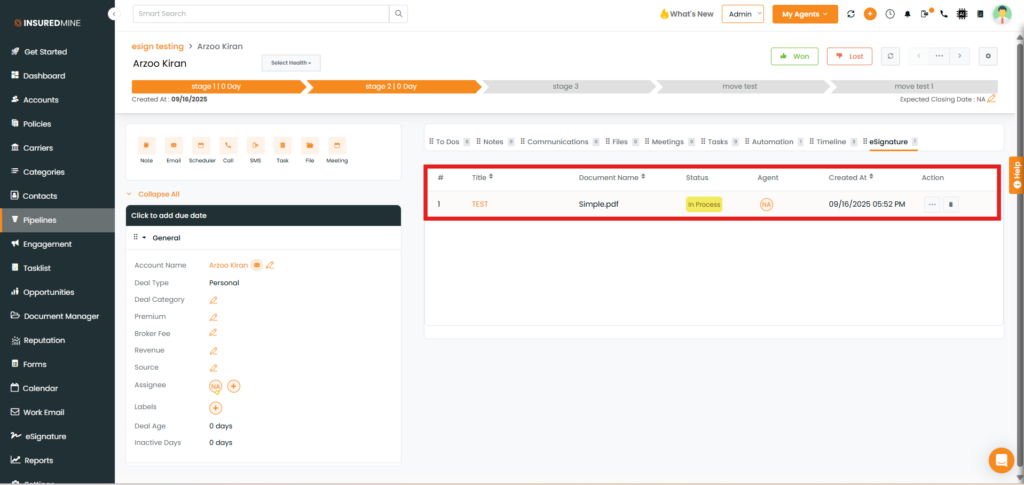Click the Note quick action icon
Screen dimensions: 1024x485
(x=146, y=146)
